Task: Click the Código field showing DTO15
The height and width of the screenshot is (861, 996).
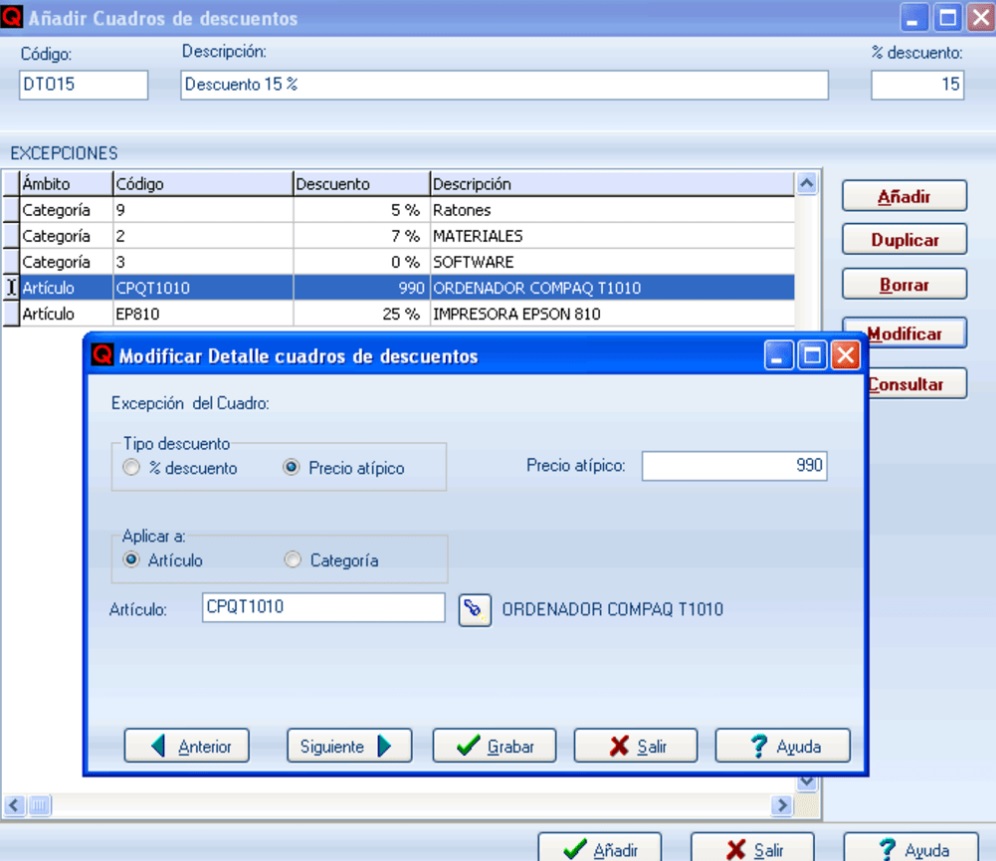Action: pos(83,85)
